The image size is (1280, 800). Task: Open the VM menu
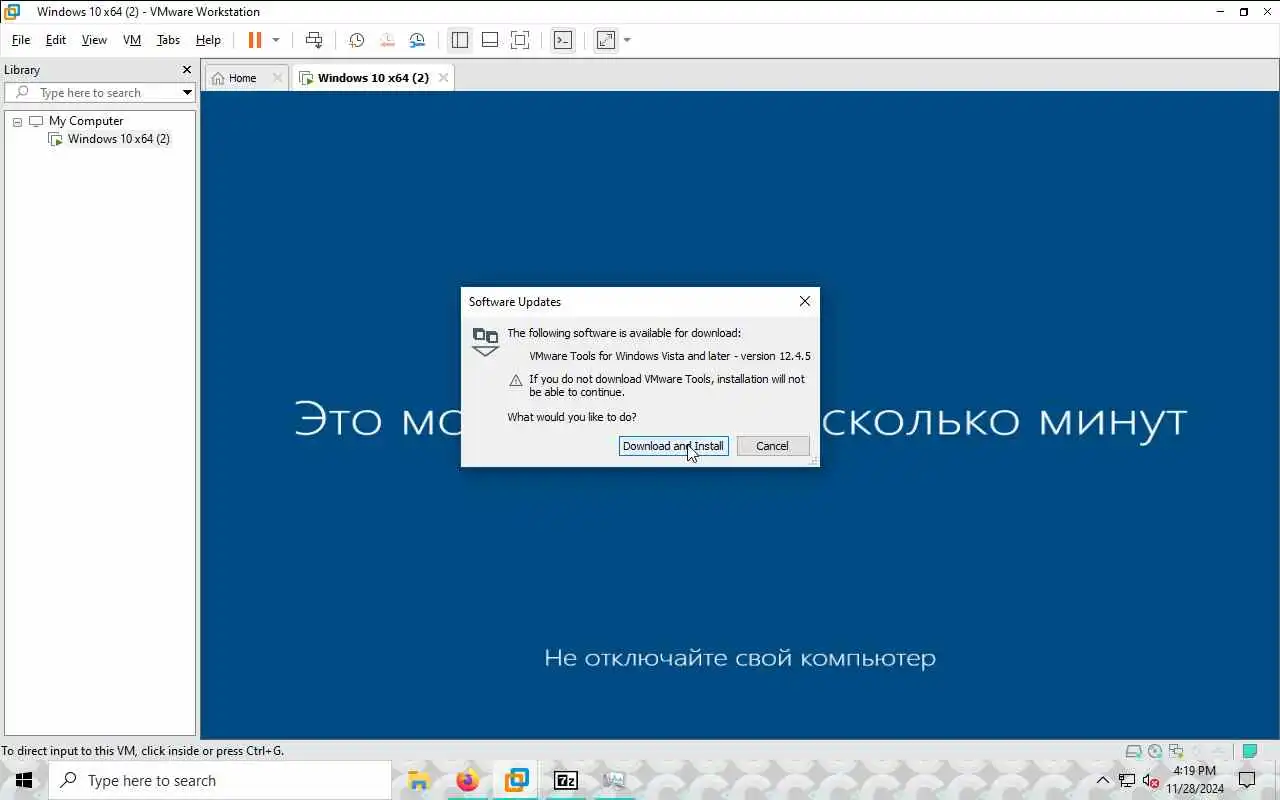pos(132,40)
